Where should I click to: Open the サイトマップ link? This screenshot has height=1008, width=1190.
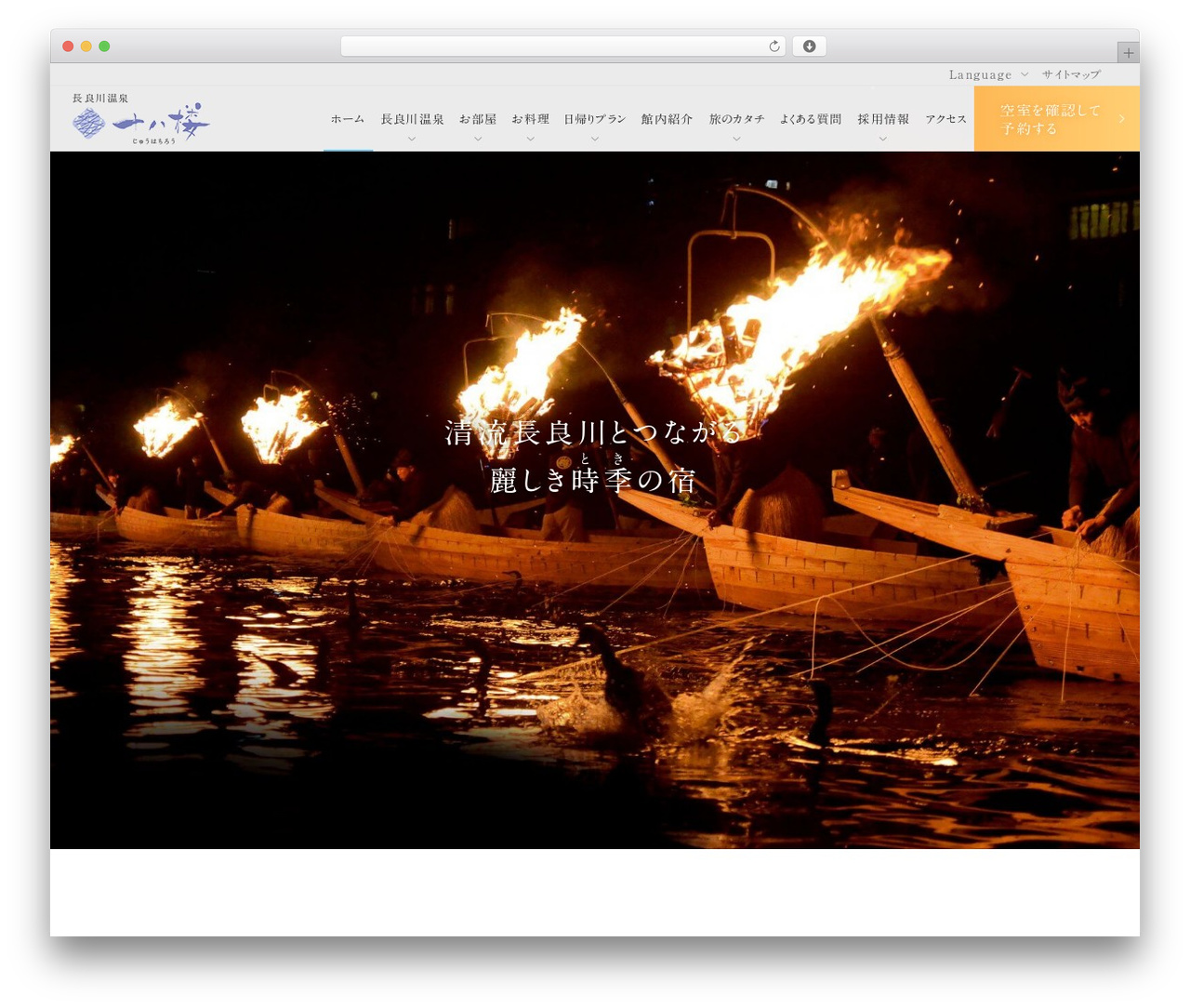(1071, 74)
